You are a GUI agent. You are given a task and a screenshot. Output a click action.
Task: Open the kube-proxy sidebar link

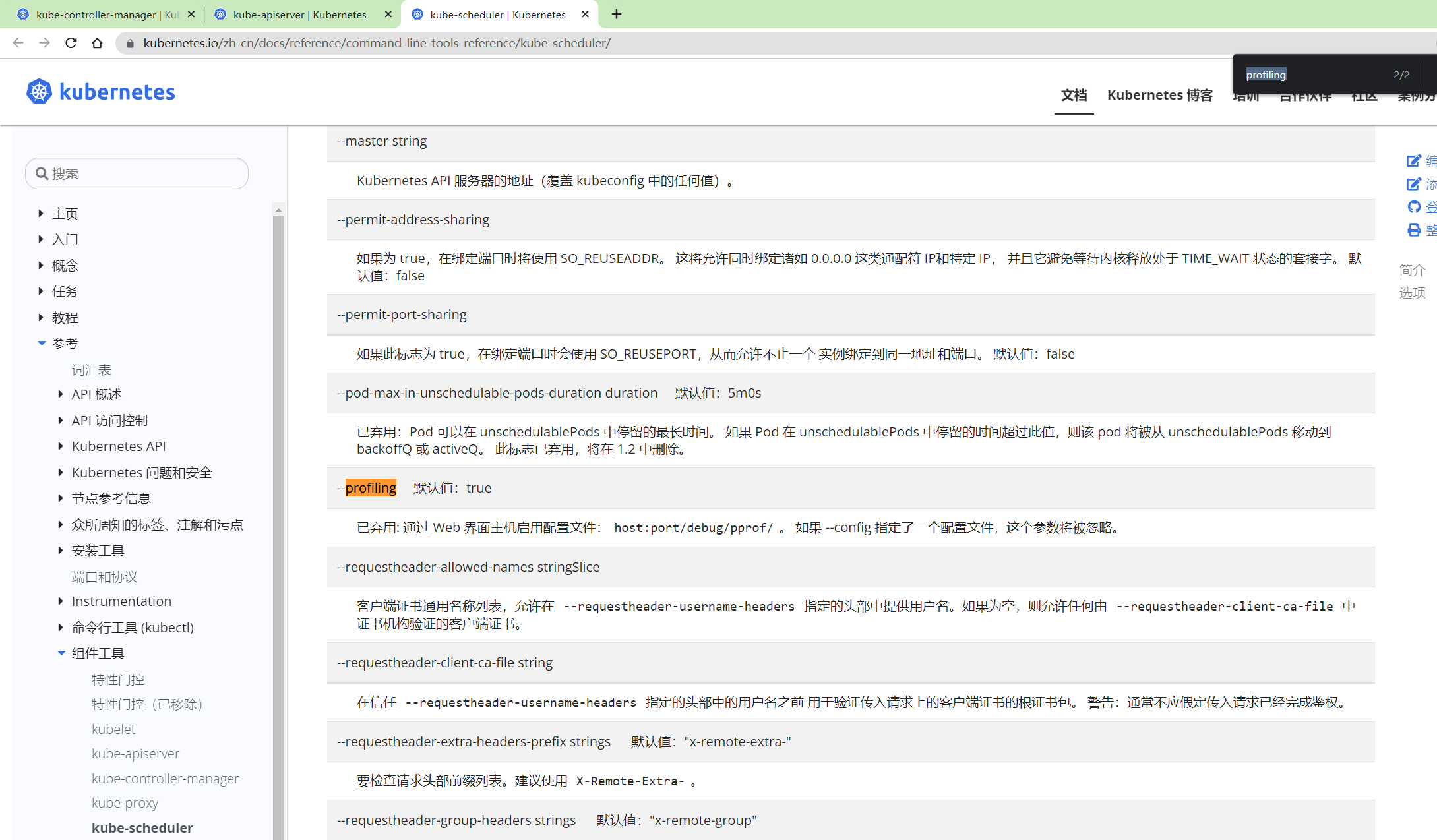(x=125, y=803)
